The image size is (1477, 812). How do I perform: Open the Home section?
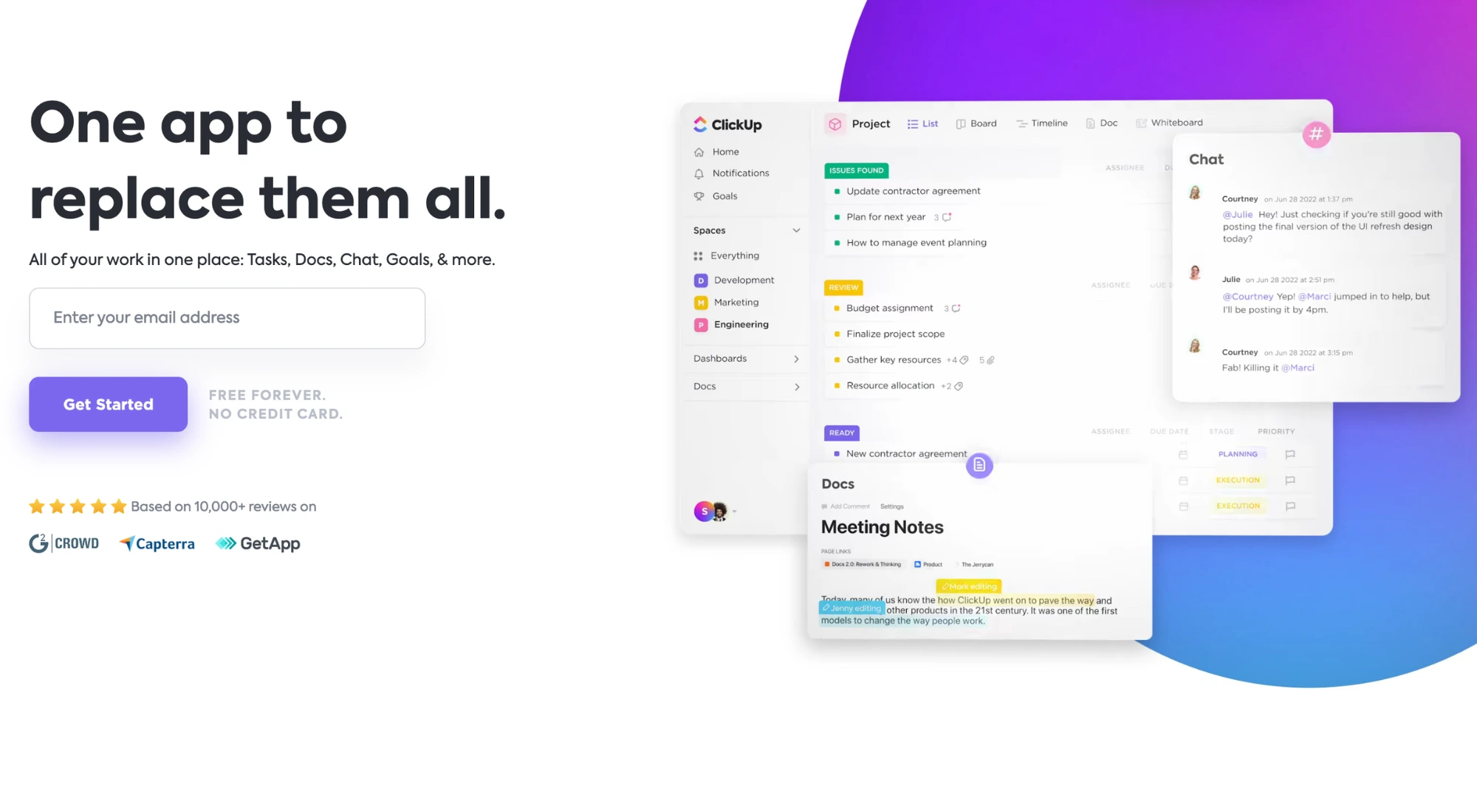(x=725, y=151)
